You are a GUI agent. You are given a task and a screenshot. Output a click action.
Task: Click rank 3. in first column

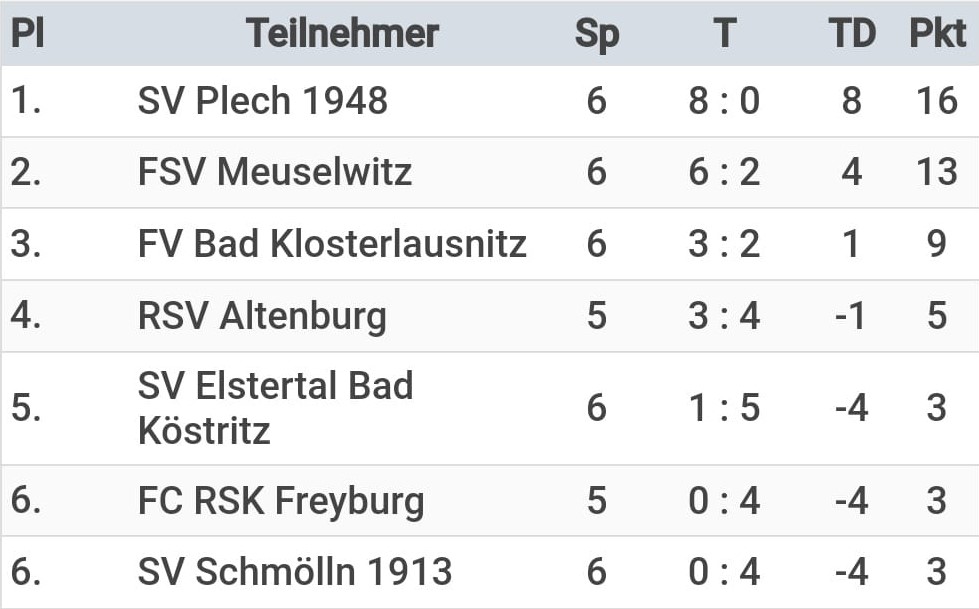coord(26,244)
